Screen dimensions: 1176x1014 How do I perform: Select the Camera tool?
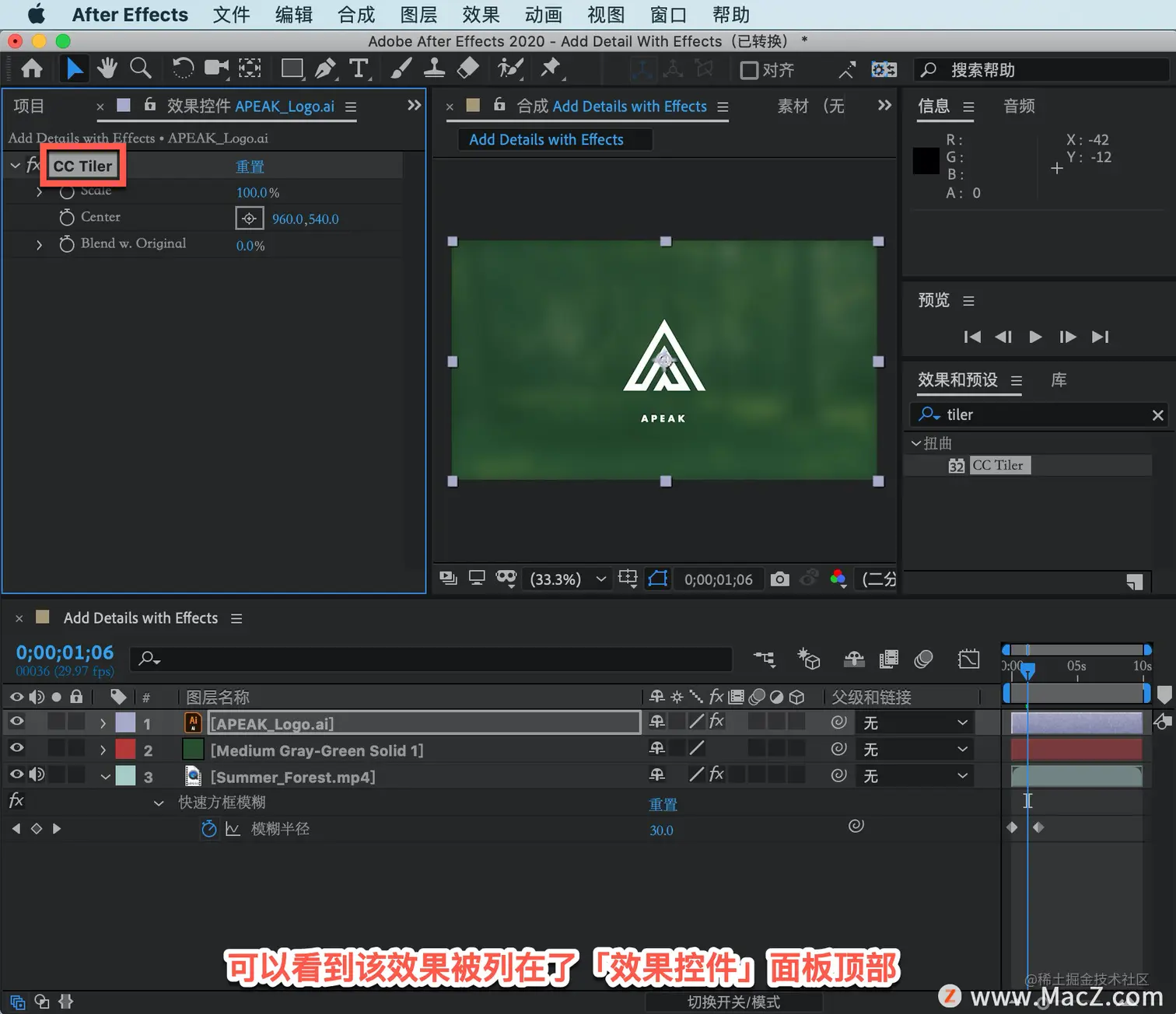pos(216,69)
